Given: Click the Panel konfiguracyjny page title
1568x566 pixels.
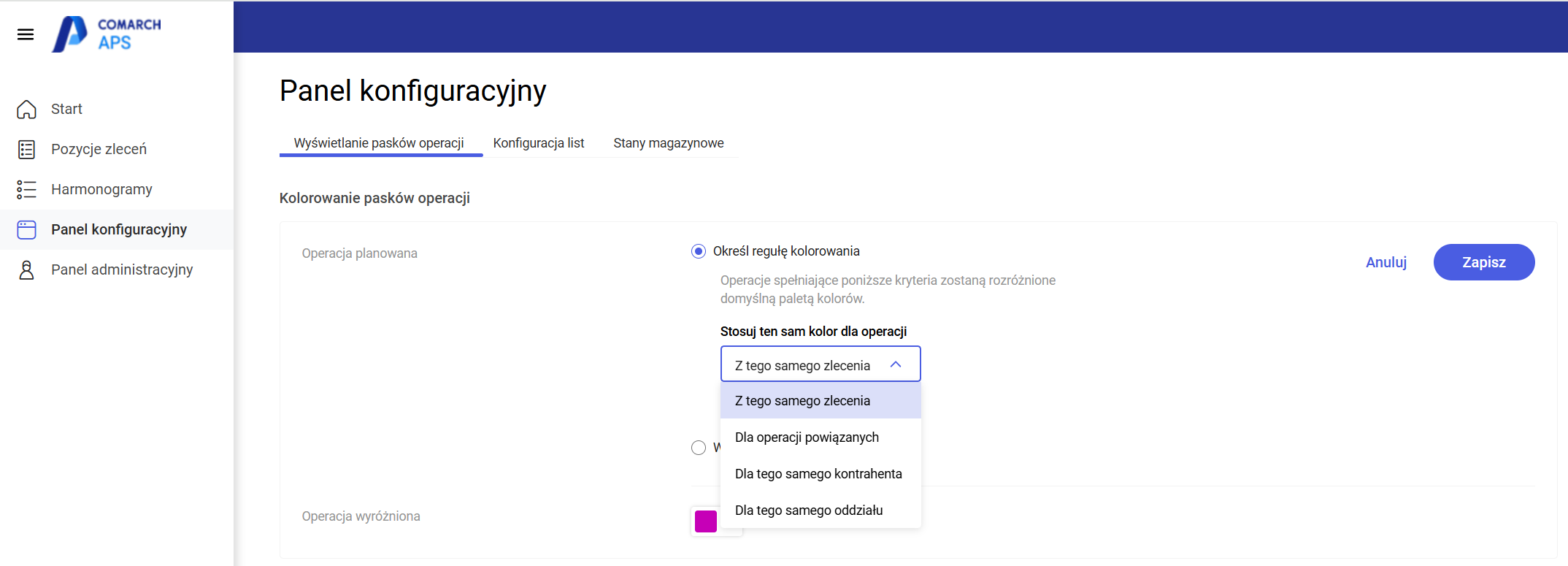Looking at the screenshot, I should pyautogui.click(x=413, y=91).
